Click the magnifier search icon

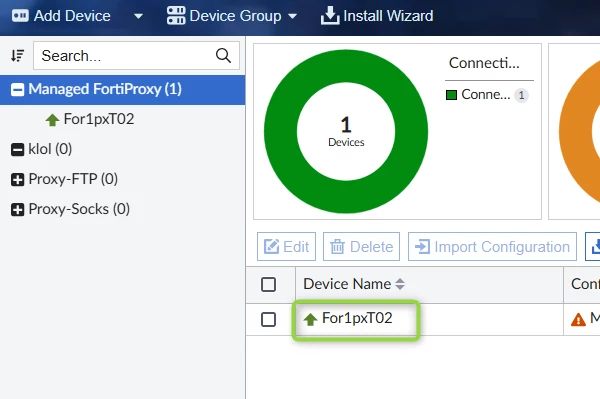(x=223, y=56)
